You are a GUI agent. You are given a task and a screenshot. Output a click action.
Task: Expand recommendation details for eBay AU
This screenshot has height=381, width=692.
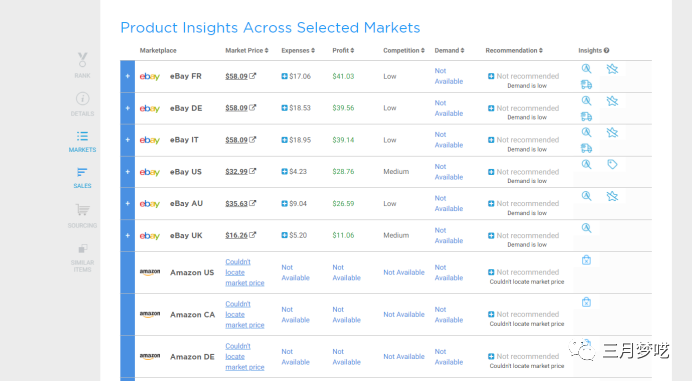tap(491, 204)
